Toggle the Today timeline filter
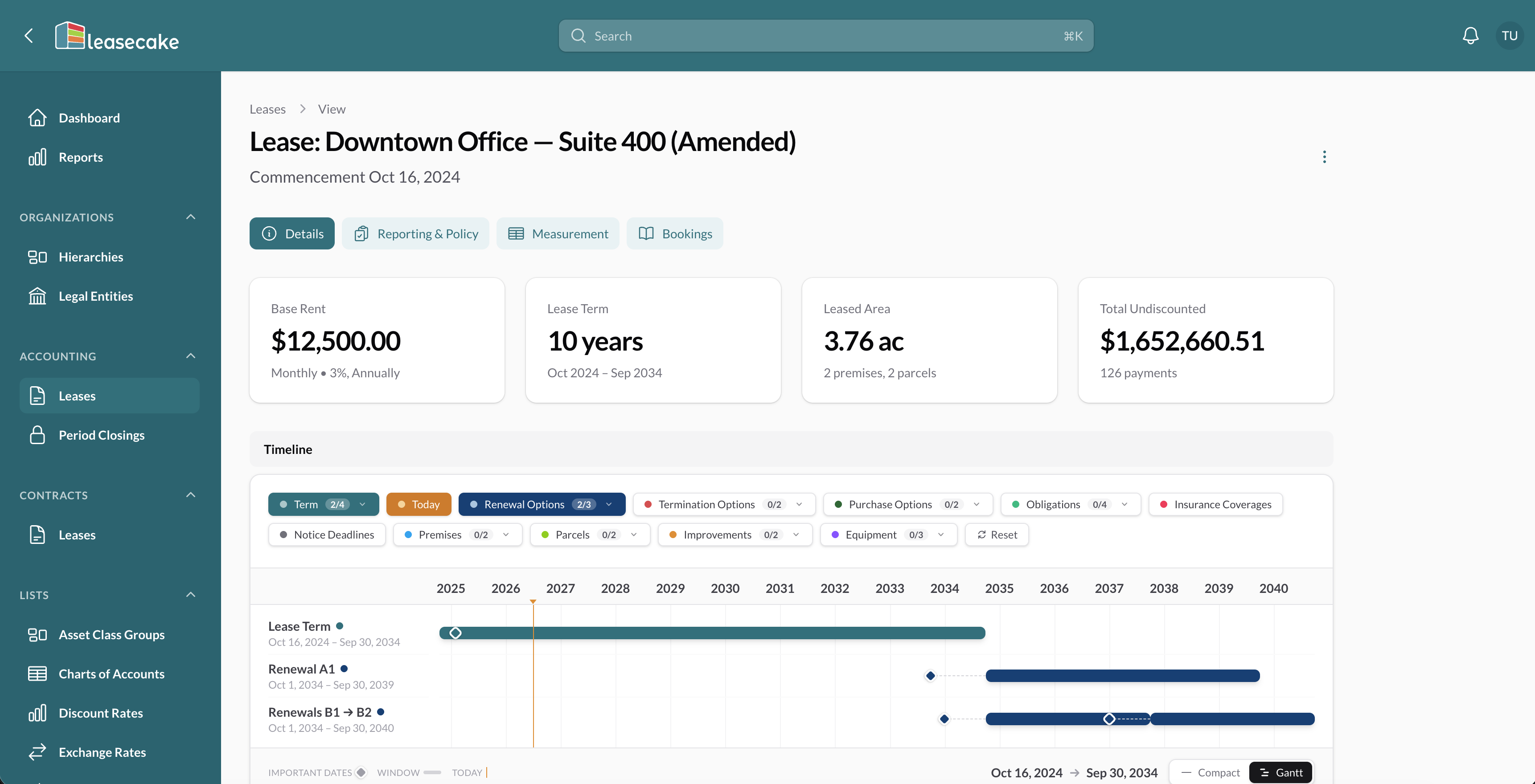Viewport: 1535px width, 784px height. point(419,505)
